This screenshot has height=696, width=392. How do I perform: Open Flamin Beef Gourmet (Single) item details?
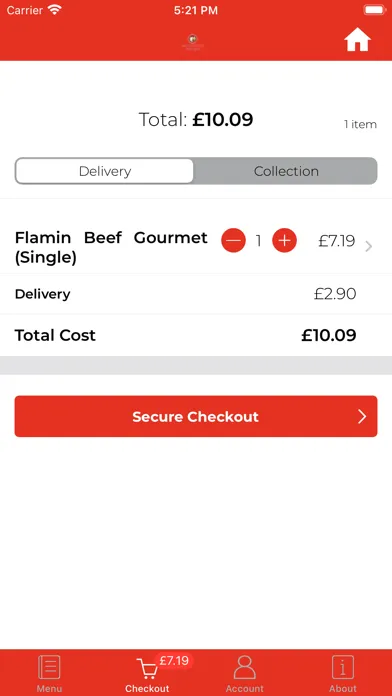(x=111, y=247)
